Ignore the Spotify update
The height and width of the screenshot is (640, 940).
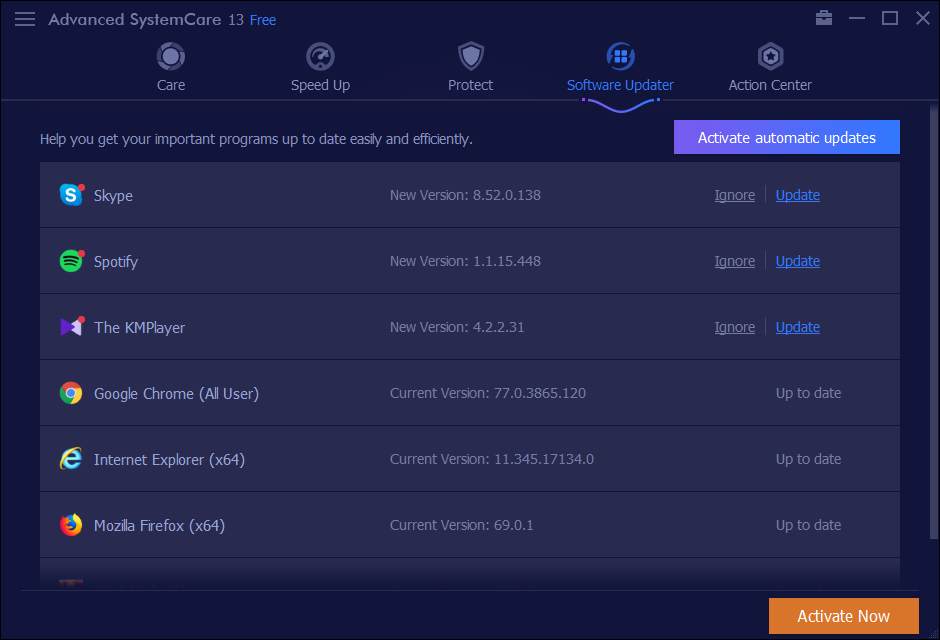coord(734,261)
